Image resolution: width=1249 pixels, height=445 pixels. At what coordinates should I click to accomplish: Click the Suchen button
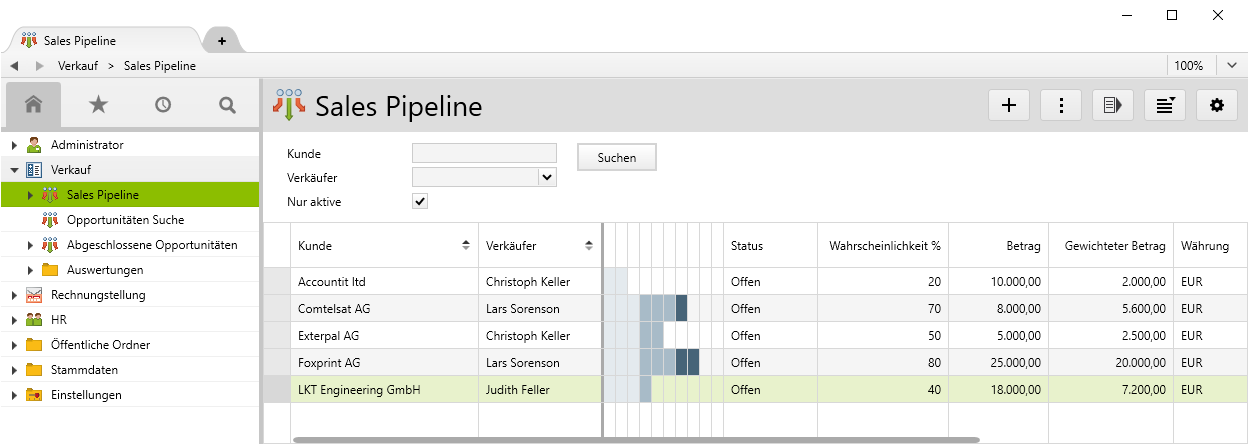tap(617, 158)
